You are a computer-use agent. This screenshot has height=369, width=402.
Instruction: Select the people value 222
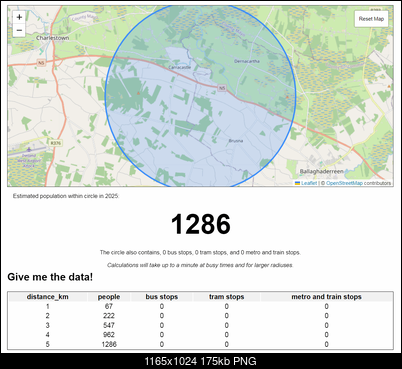[x=109, y=316]
